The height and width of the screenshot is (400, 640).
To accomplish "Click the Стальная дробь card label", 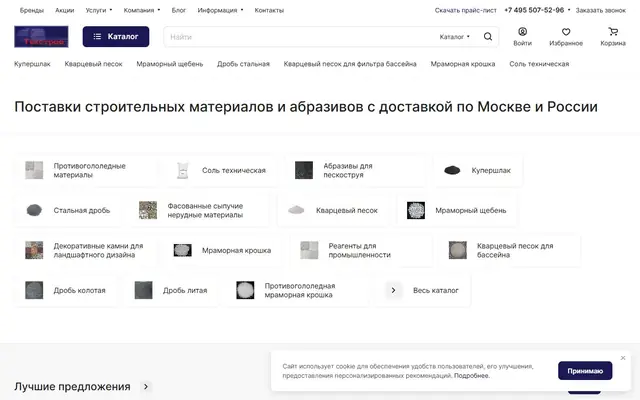I will click(x=82, y=210).
